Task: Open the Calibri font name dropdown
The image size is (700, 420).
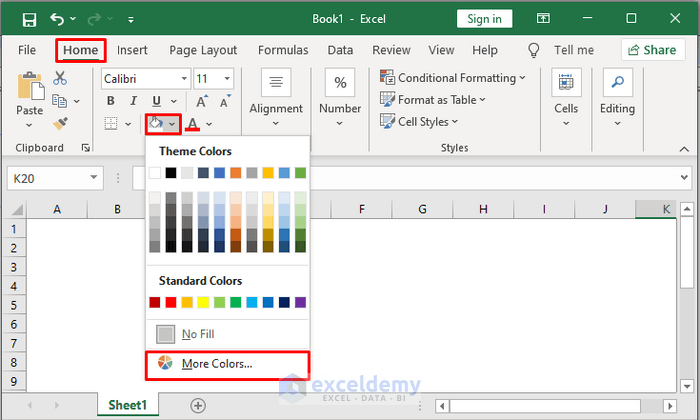Action: coord(183,78)
